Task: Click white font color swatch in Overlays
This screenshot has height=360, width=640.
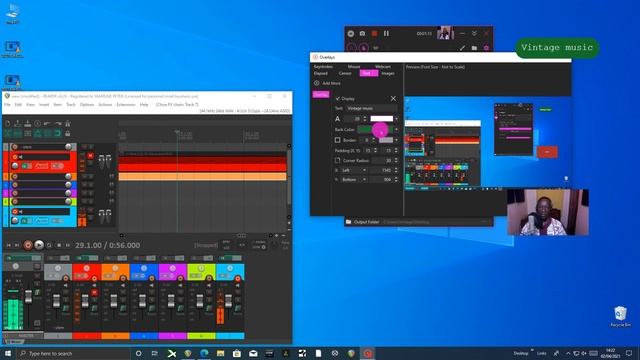Action: pyautogui.click(x=382, y=119)
